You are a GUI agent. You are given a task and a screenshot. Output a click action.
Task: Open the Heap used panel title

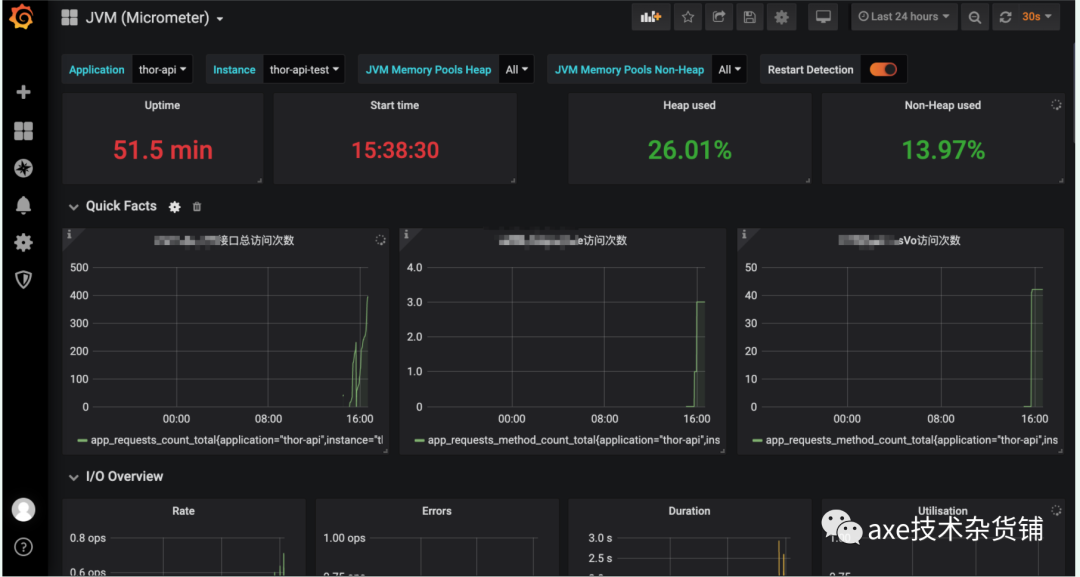pos(689,105)
